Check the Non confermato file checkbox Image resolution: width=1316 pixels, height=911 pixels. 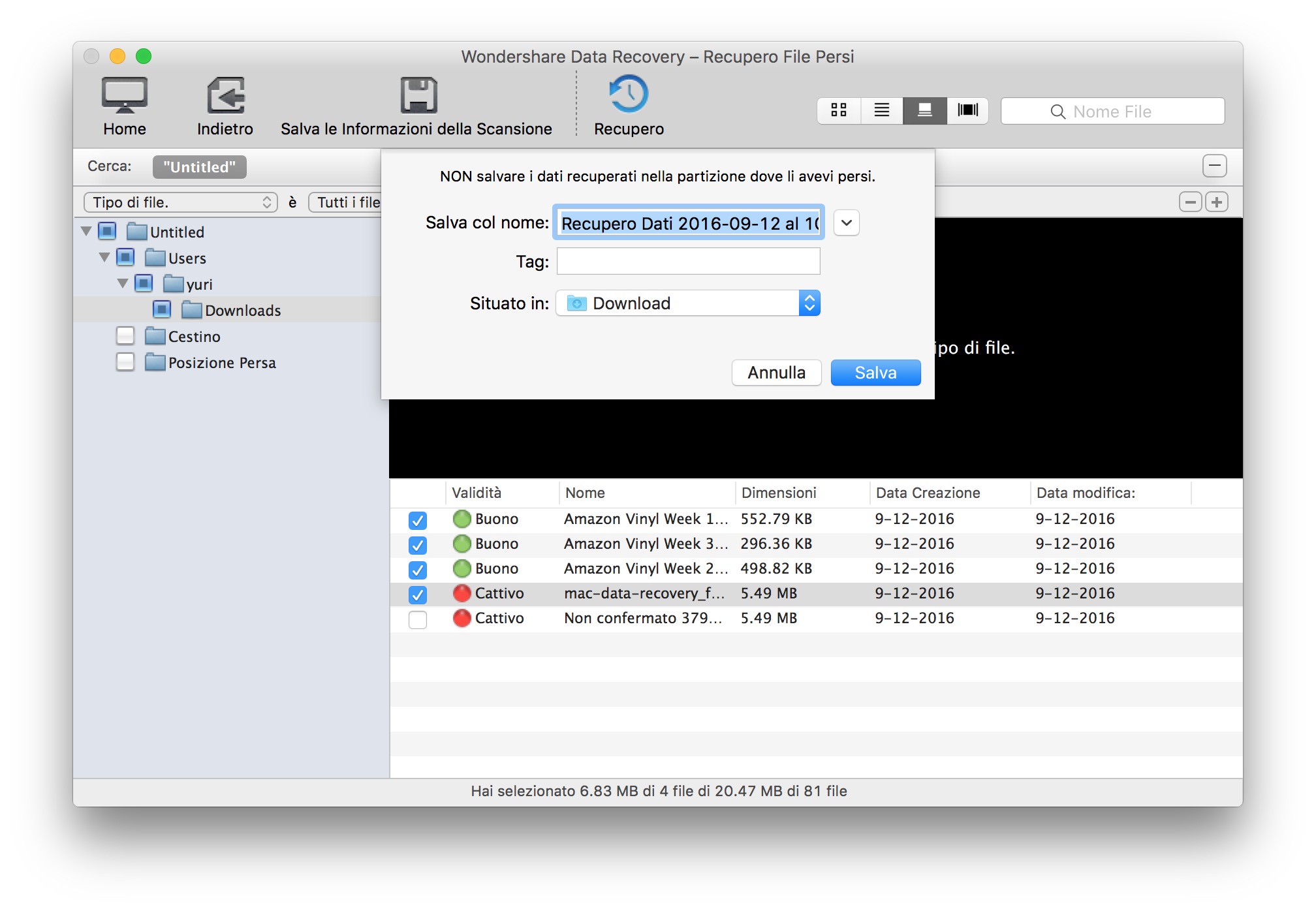tap(418, 619)
